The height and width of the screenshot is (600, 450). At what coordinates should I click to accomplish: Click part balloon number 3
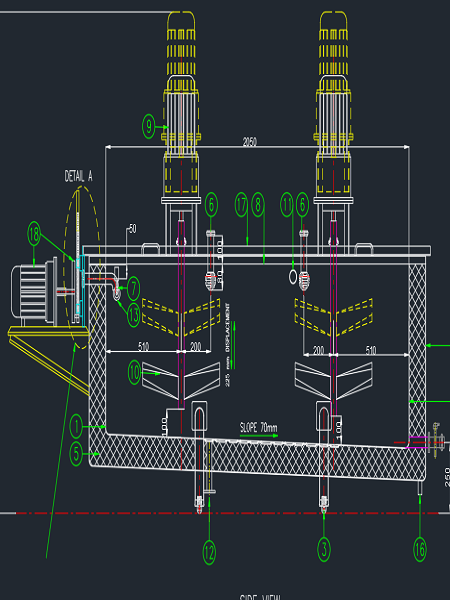[324, 549]
